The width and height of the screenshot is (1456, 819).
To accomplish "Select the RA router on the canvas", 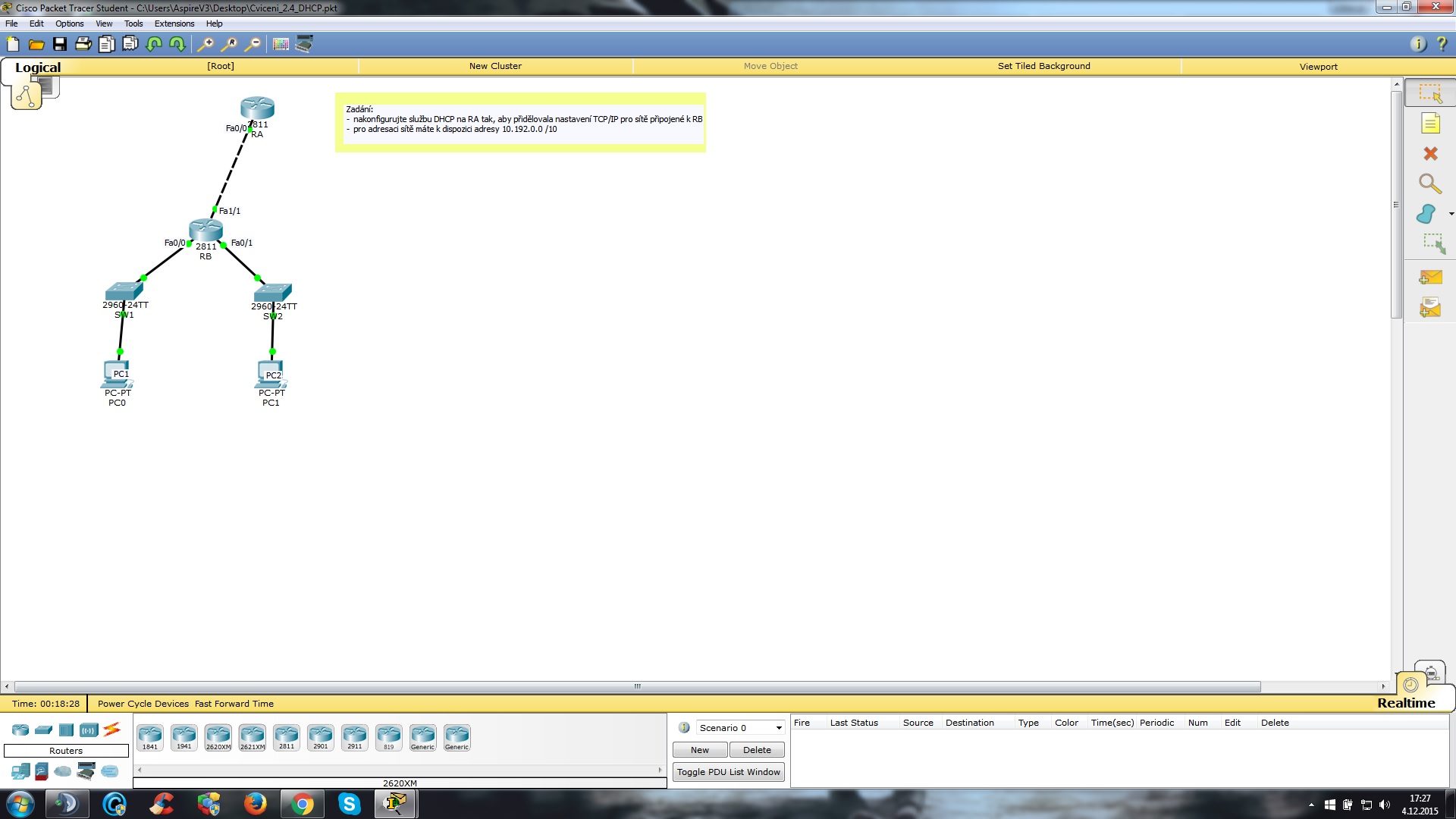I will pyautogui.click(x=257, y=108).
